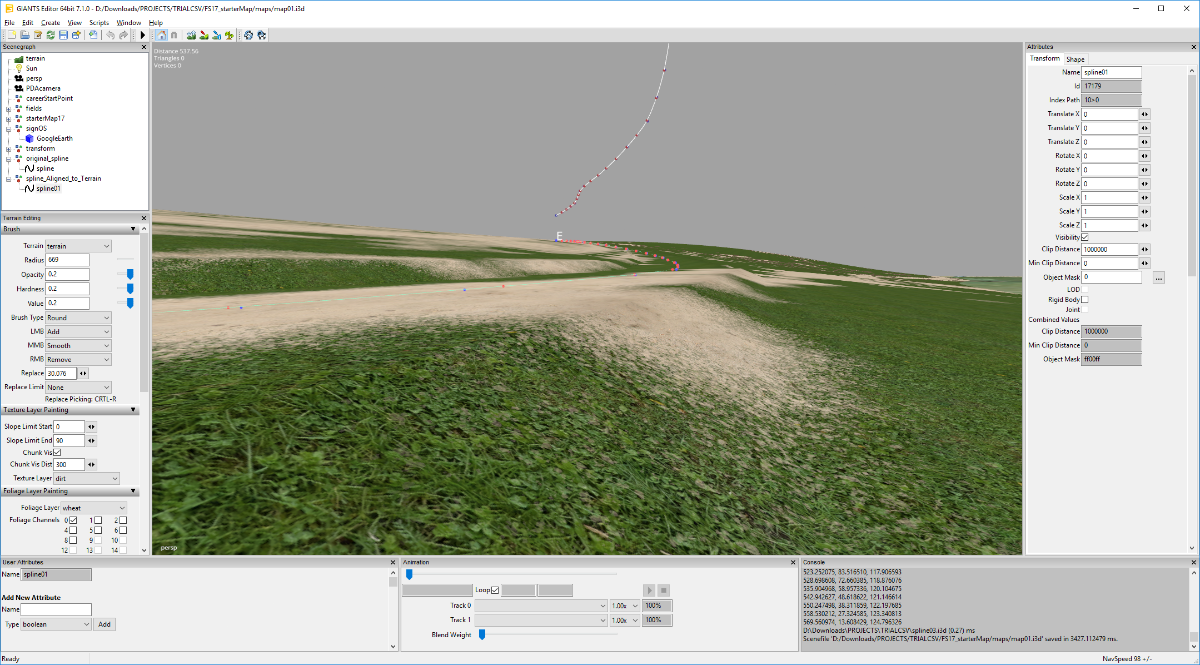The width and height of the screenshot is (1200, 665).
Task: Click the Add attribute button
Action: click(105, 624)
